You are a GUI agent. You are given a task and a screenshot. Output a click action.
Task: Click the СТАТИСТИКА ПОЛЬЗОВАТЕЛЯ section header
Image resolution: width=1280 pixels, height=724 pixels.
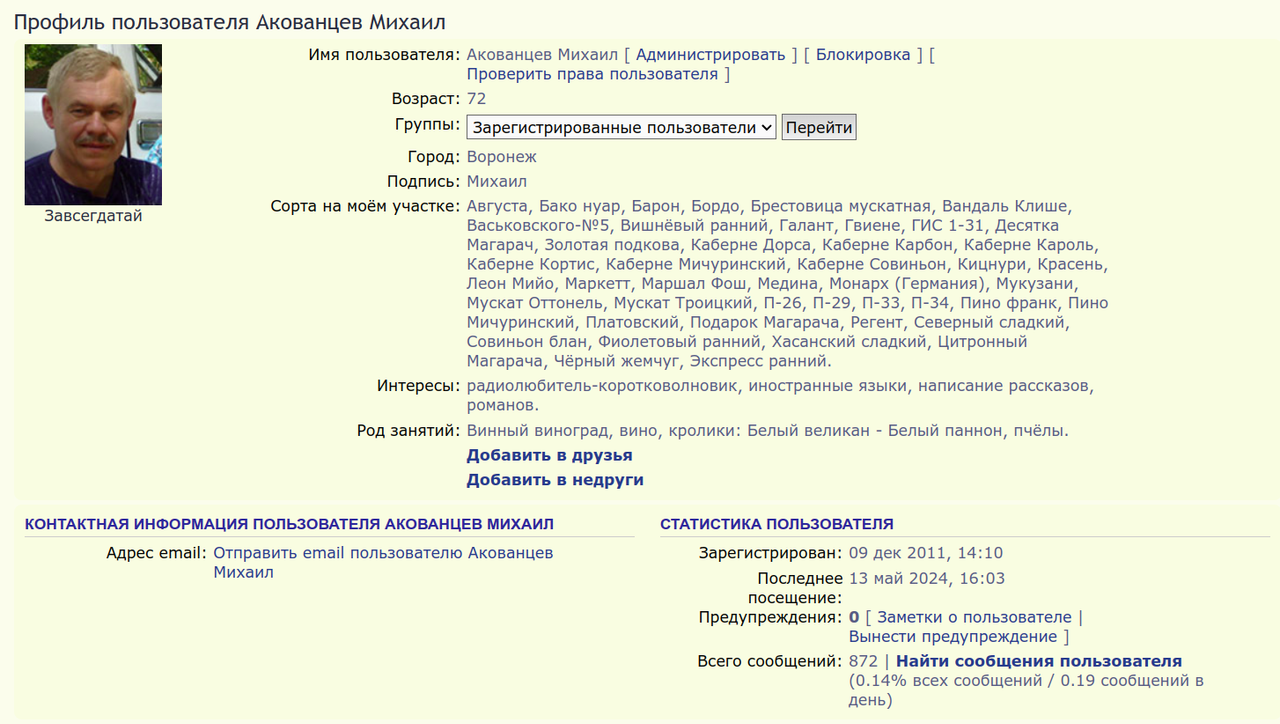point(777,523)
